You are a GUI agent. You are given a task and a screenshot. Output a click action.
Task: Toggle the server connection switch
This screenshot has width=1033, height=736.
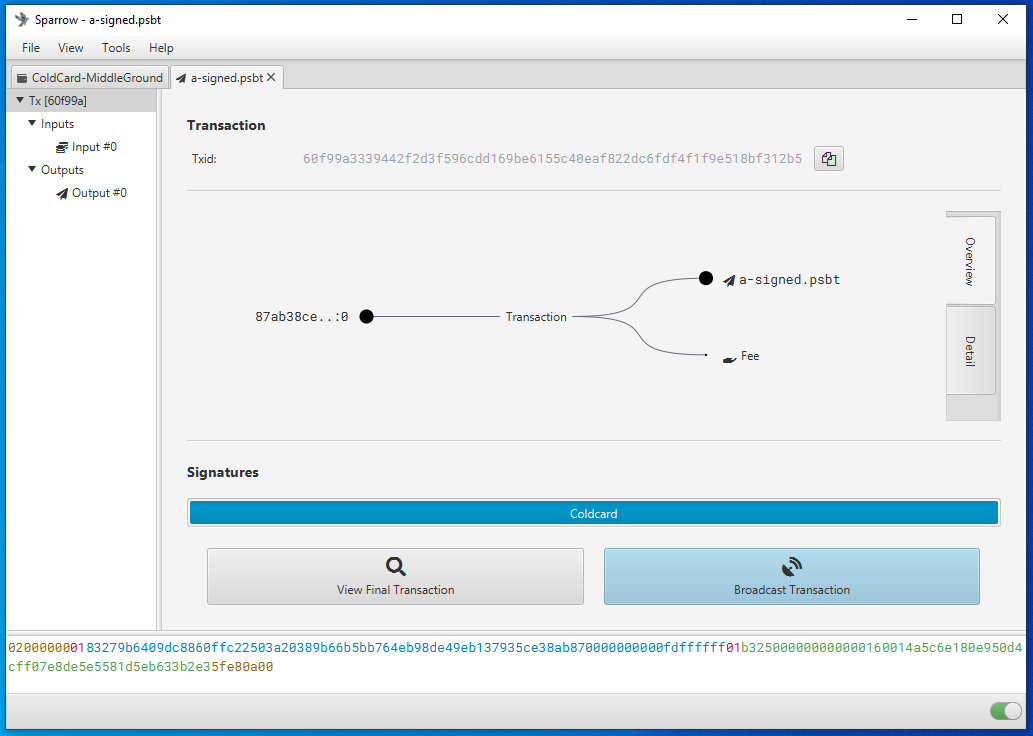pos(1005,710)
